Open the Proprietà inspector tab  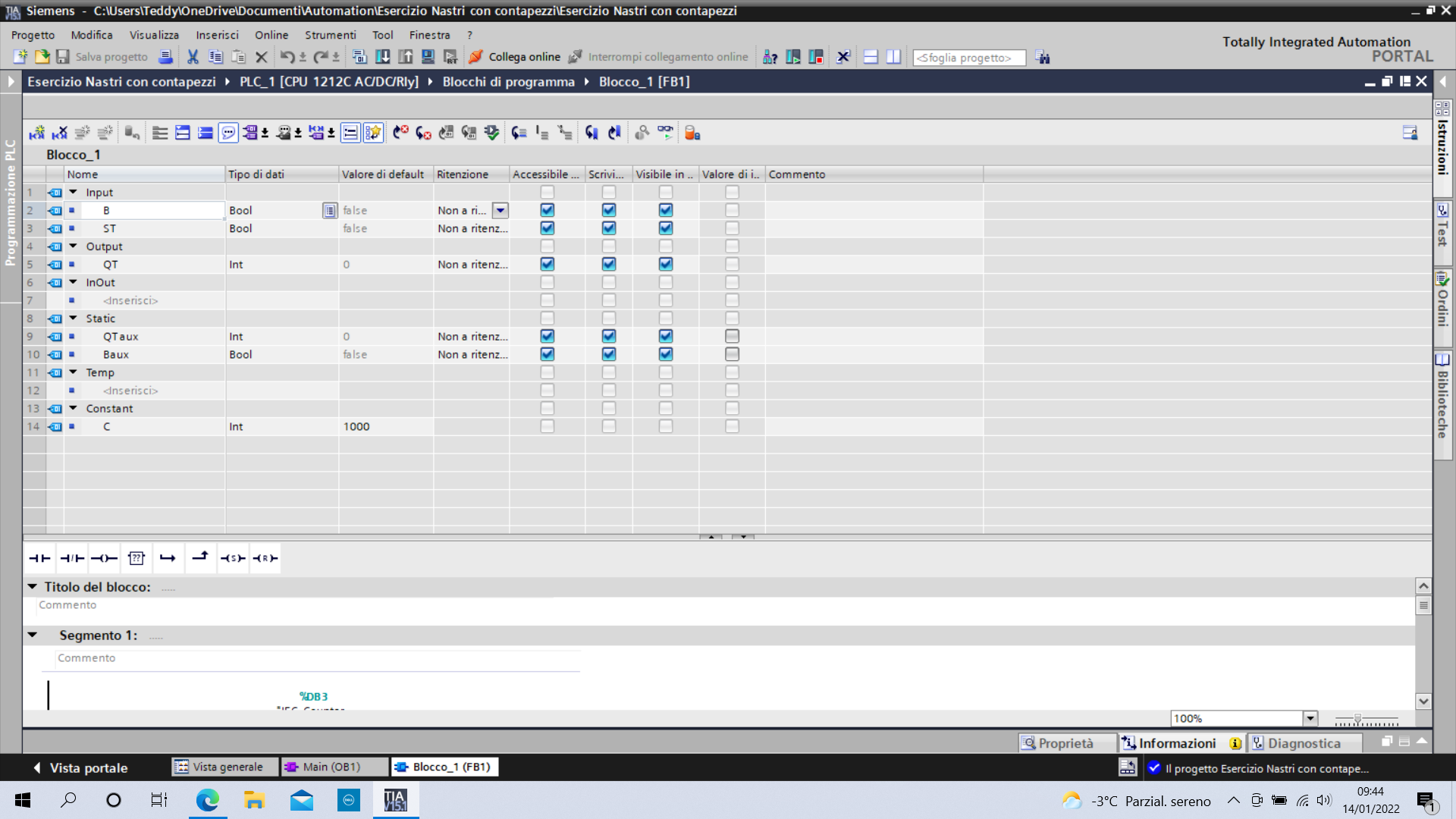1066,743
